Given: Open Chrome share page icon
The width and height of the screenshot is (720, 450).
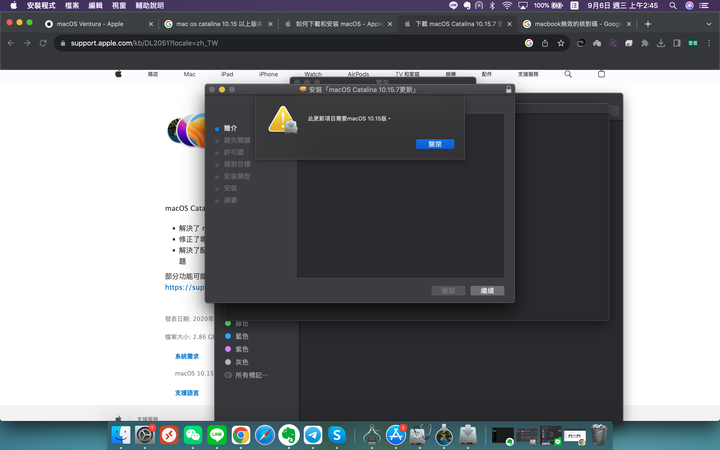Looking at the screenshot, I should 545,43.
